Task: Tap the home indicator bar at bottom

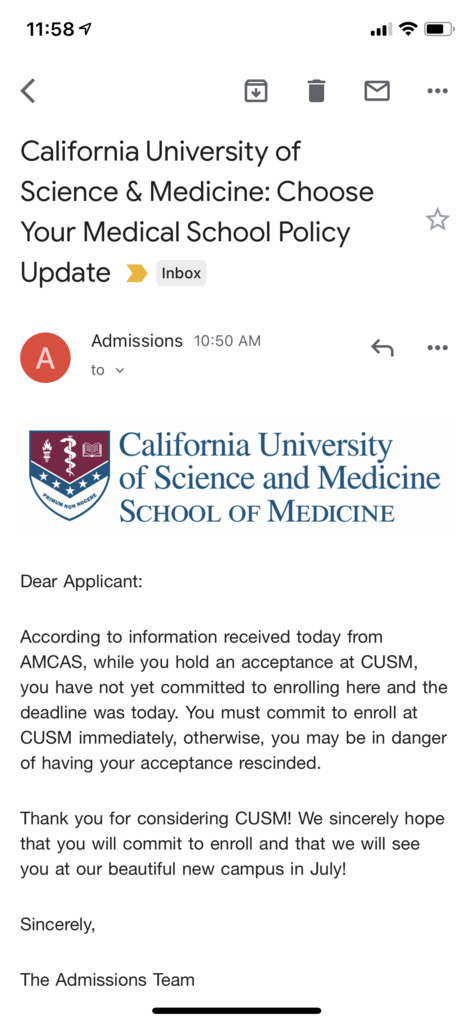Action: click(236, 1010)
